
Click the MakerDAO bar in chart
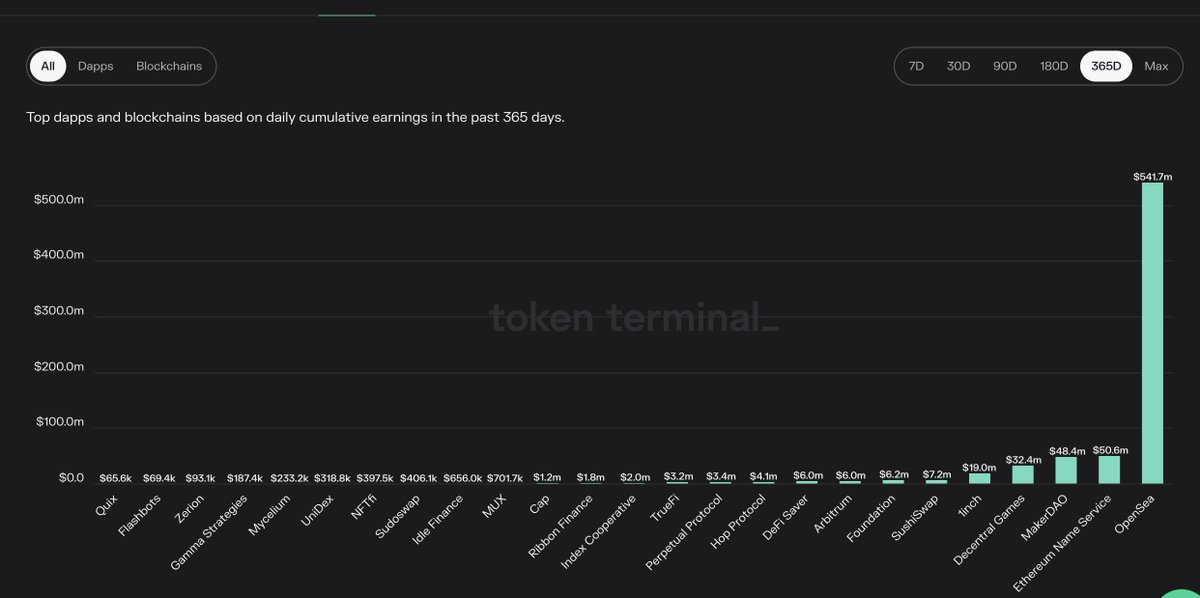(x=1066, y=471)
